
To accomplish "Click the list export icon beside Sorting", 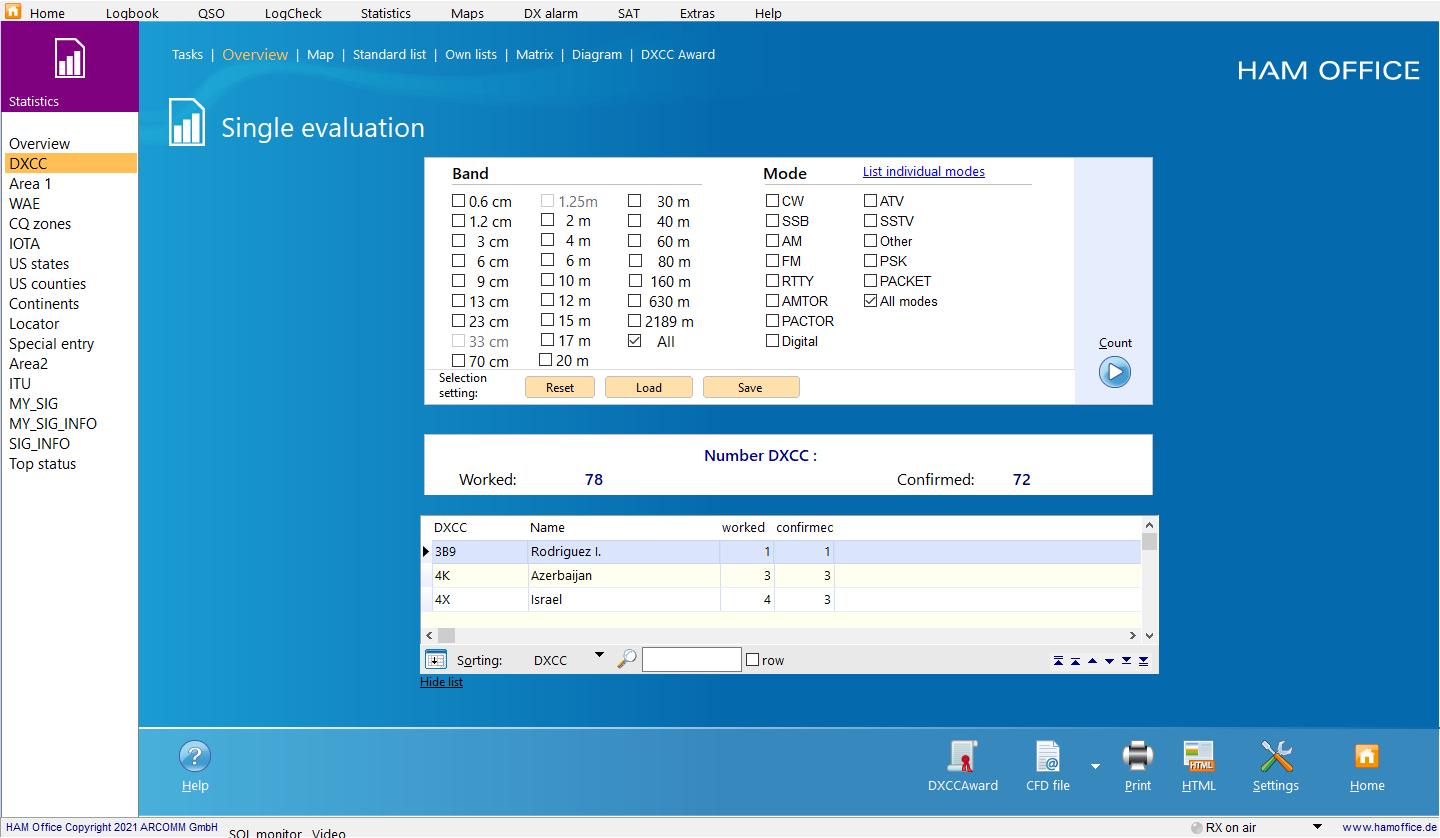I will point(436,659).
